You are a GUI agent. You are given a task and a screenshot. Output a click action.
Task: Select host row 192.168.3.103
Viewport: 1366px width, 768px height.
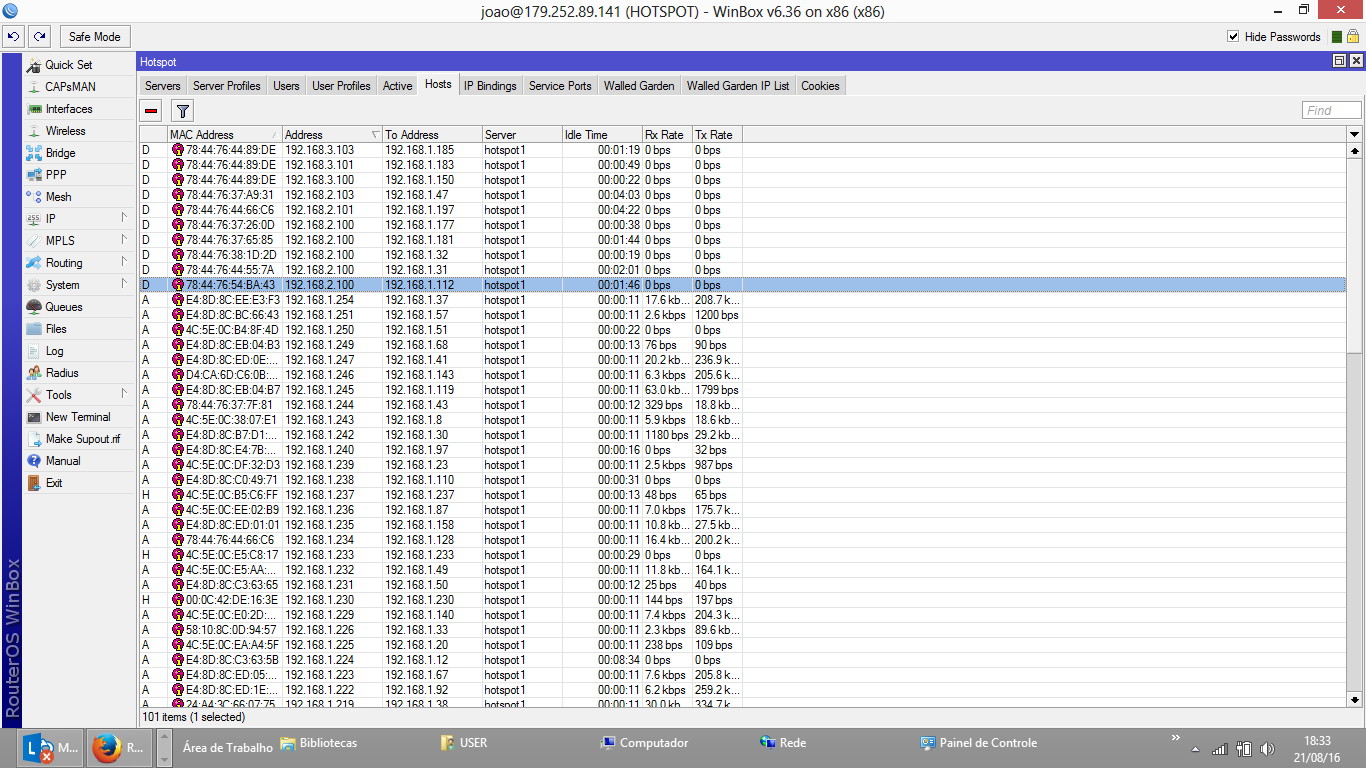point(743,150)
